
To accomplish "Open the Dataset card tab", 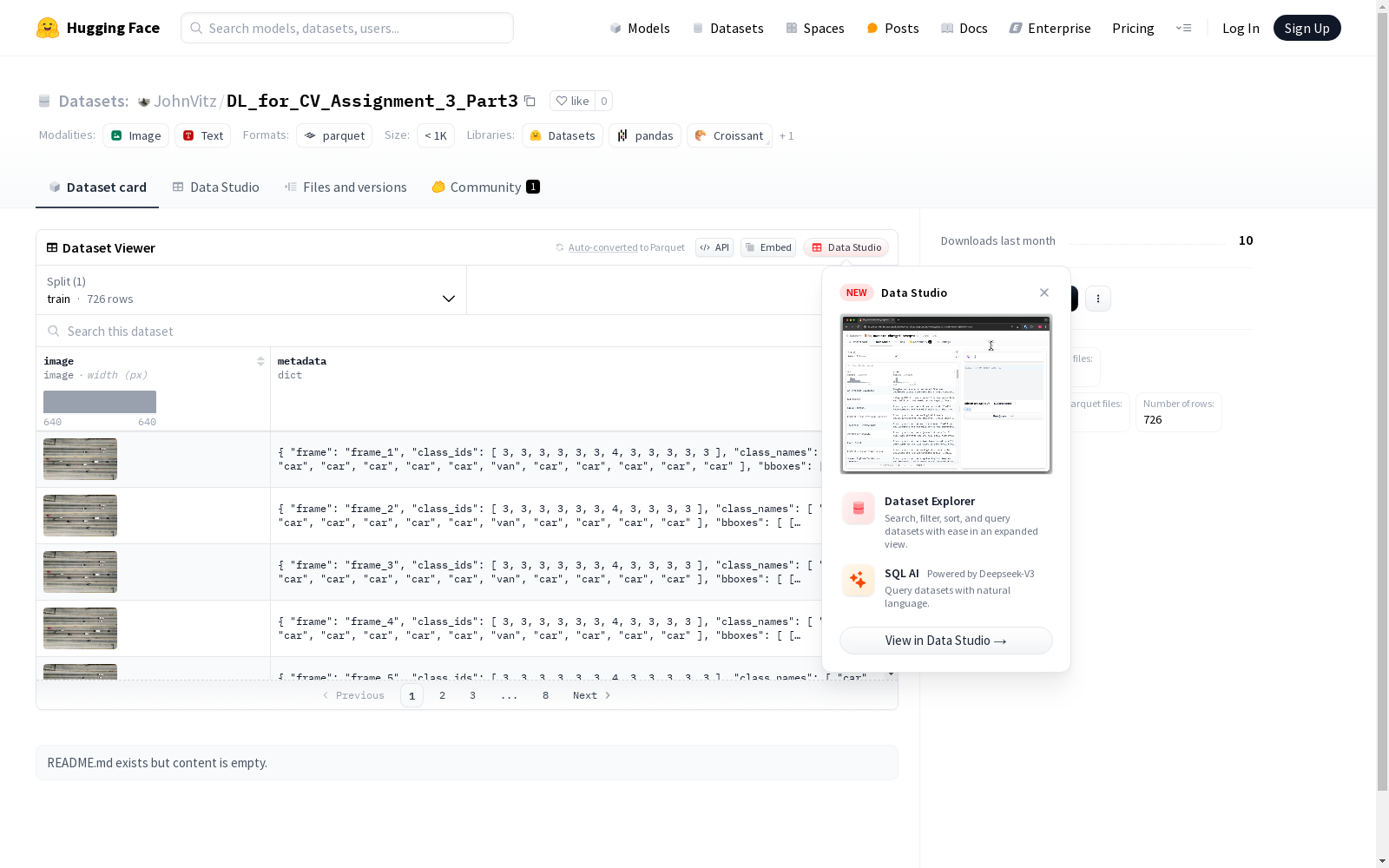I will pyautogui.click(x=97, y=187).
